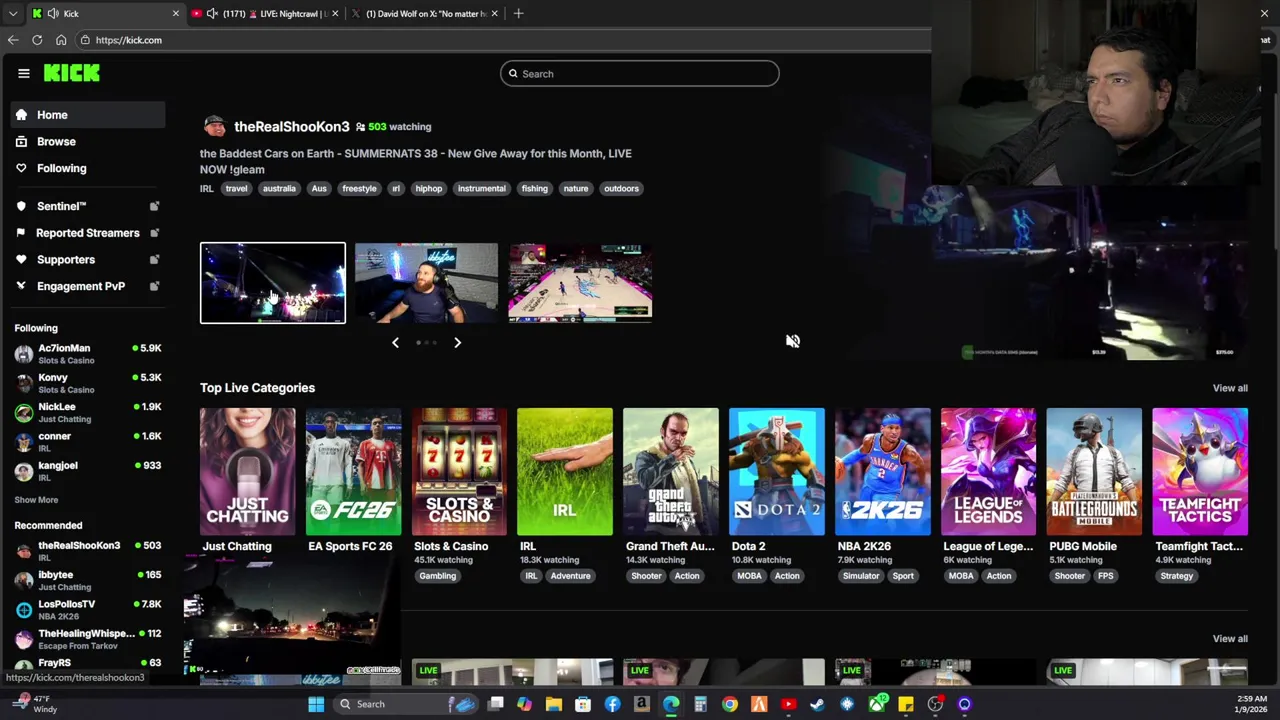Select the hiphop tag
The height and width of the screenshot is (720, 1280).
[428, 188]
